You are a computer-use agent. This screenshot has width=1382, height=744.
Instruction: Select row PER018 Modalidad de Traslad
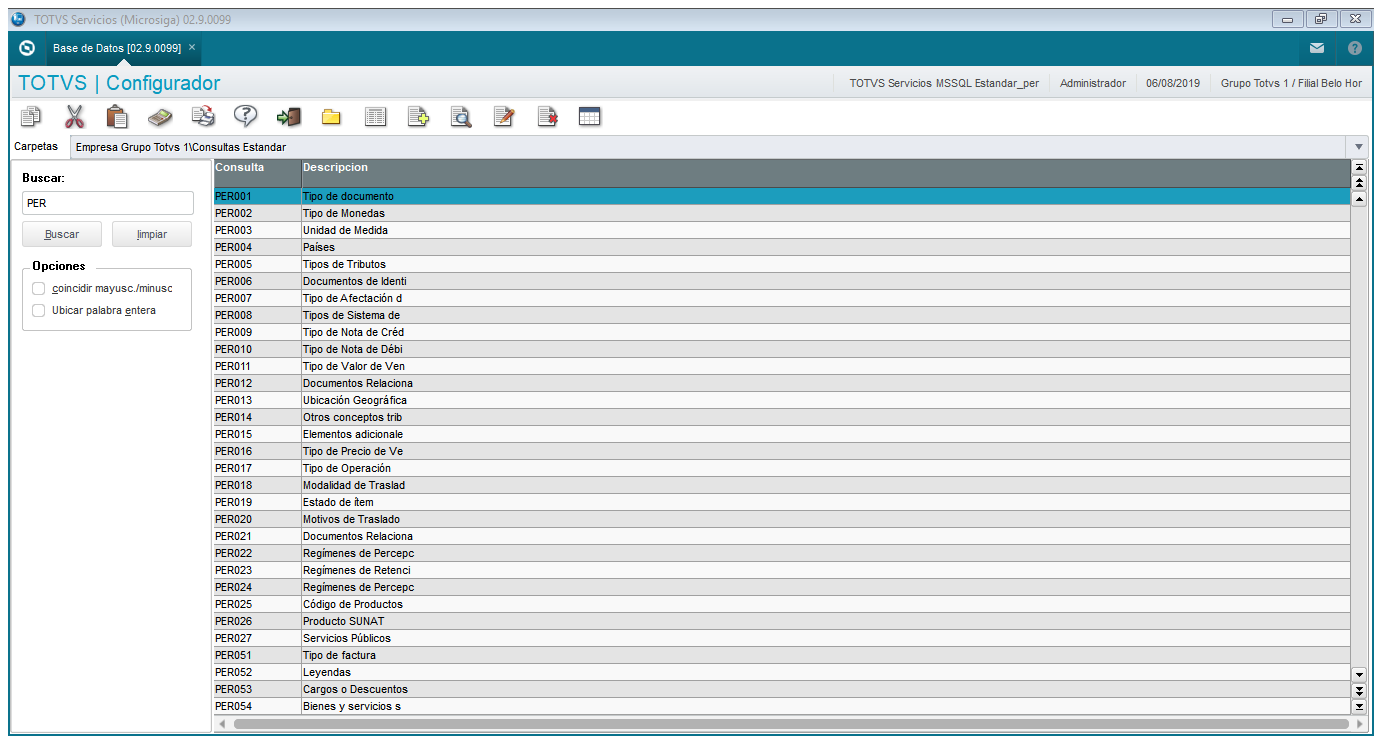tap(782, 485)
